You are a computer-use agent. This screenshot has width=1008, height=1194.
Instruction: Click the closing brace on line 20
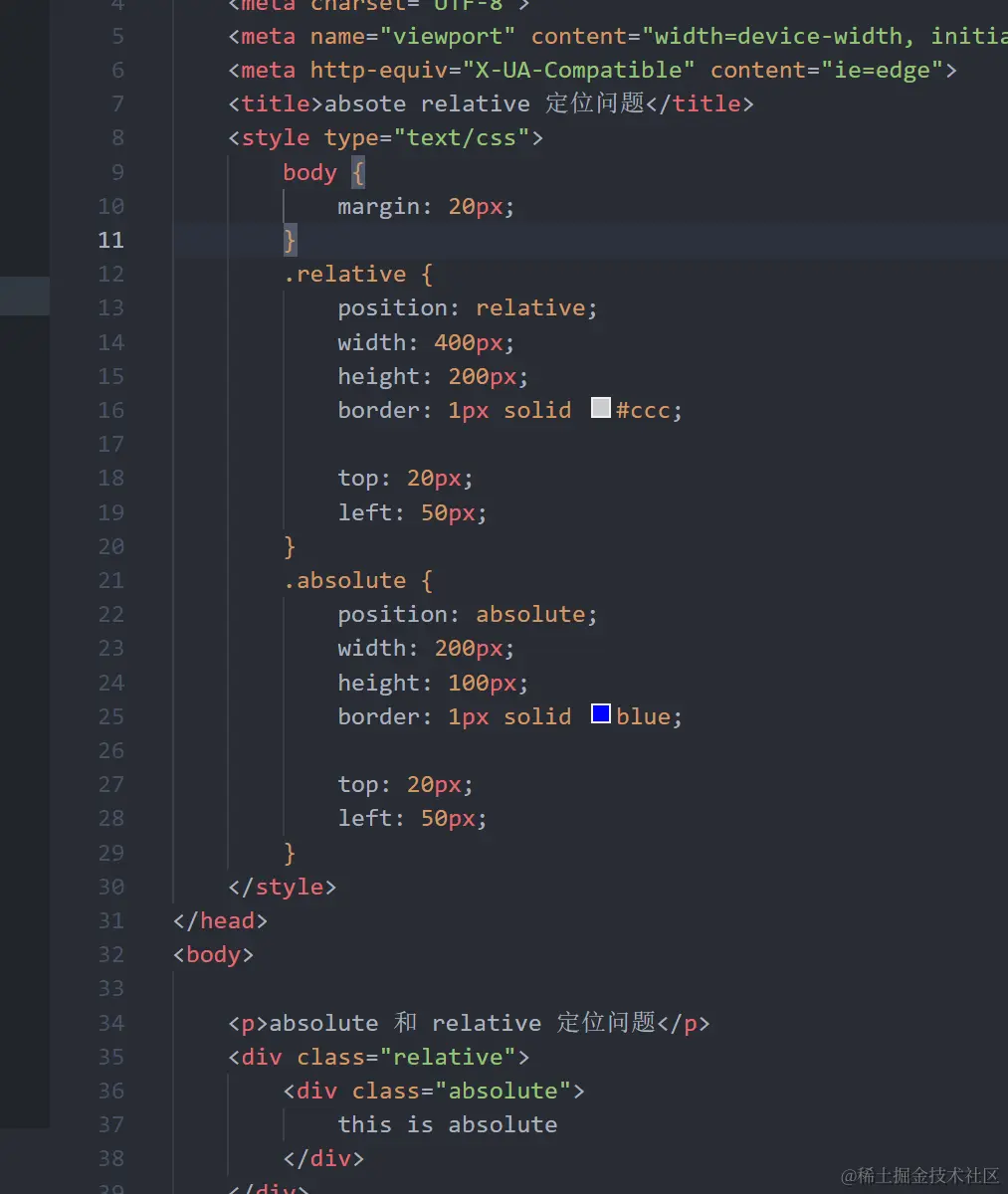pyautogui.click(x=290, y=546)
